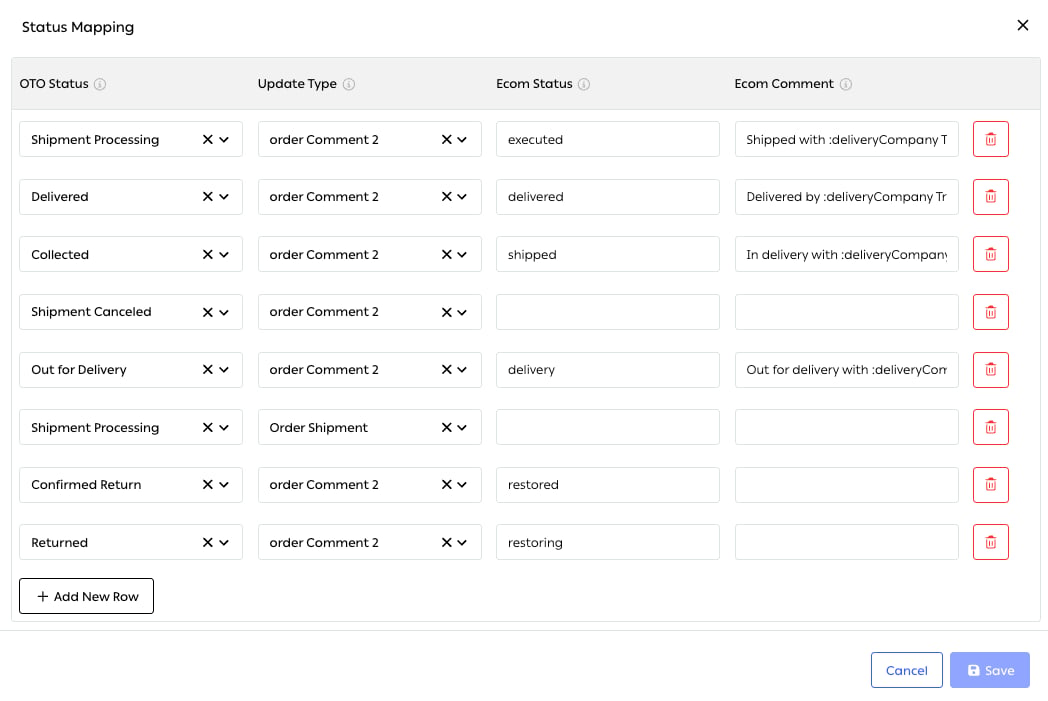
Task: Focus the empty Ecom status for Order Shipment row
Action: pos(608,427)
